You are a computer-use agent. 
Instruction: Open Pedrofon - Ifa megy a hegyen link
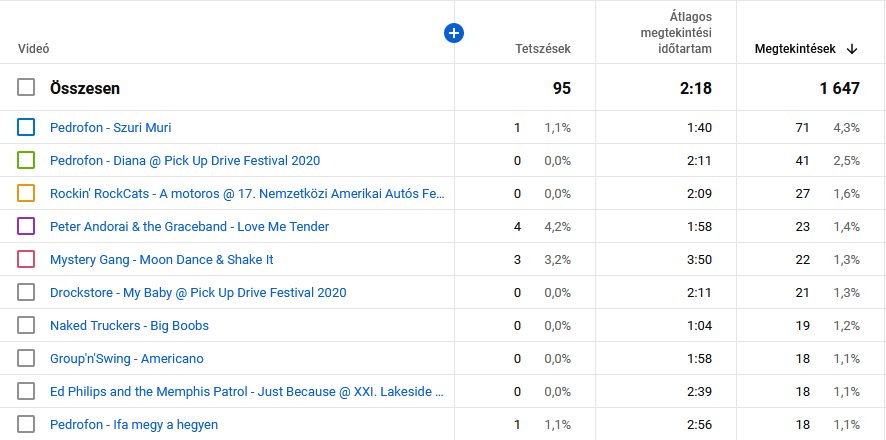[x=133, y=425]
